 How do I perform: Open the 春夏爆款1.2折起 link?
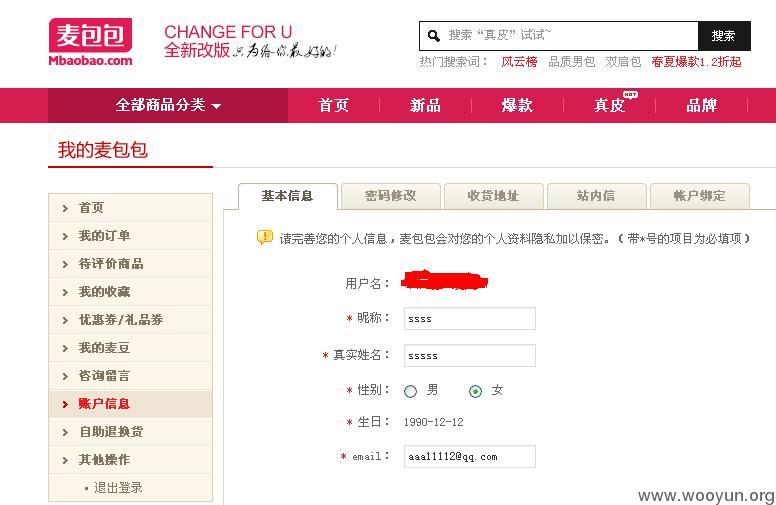(x=696, y=62)
